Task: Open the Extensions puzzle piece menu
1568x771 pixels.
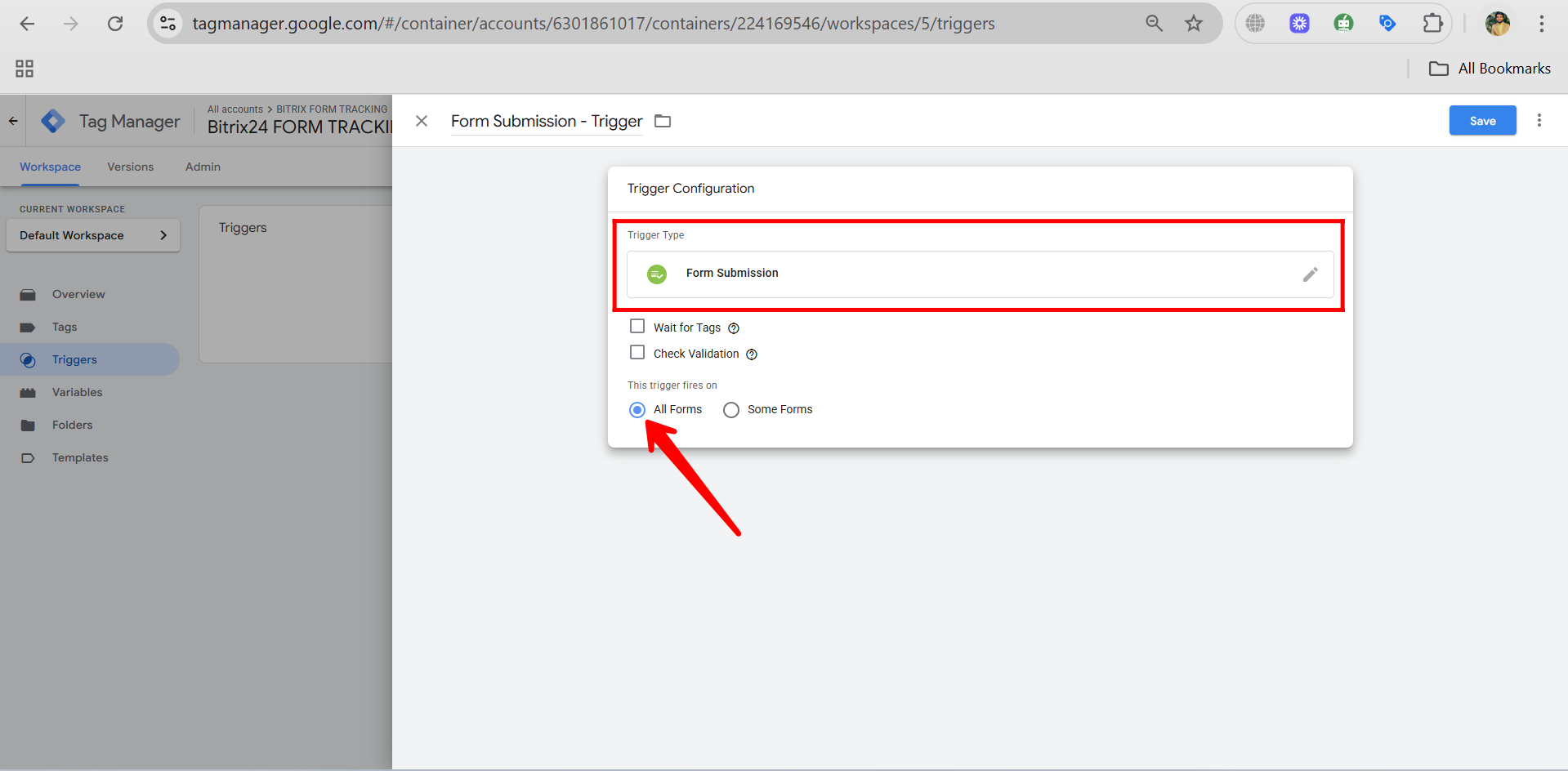Action: click(1432, 24)
